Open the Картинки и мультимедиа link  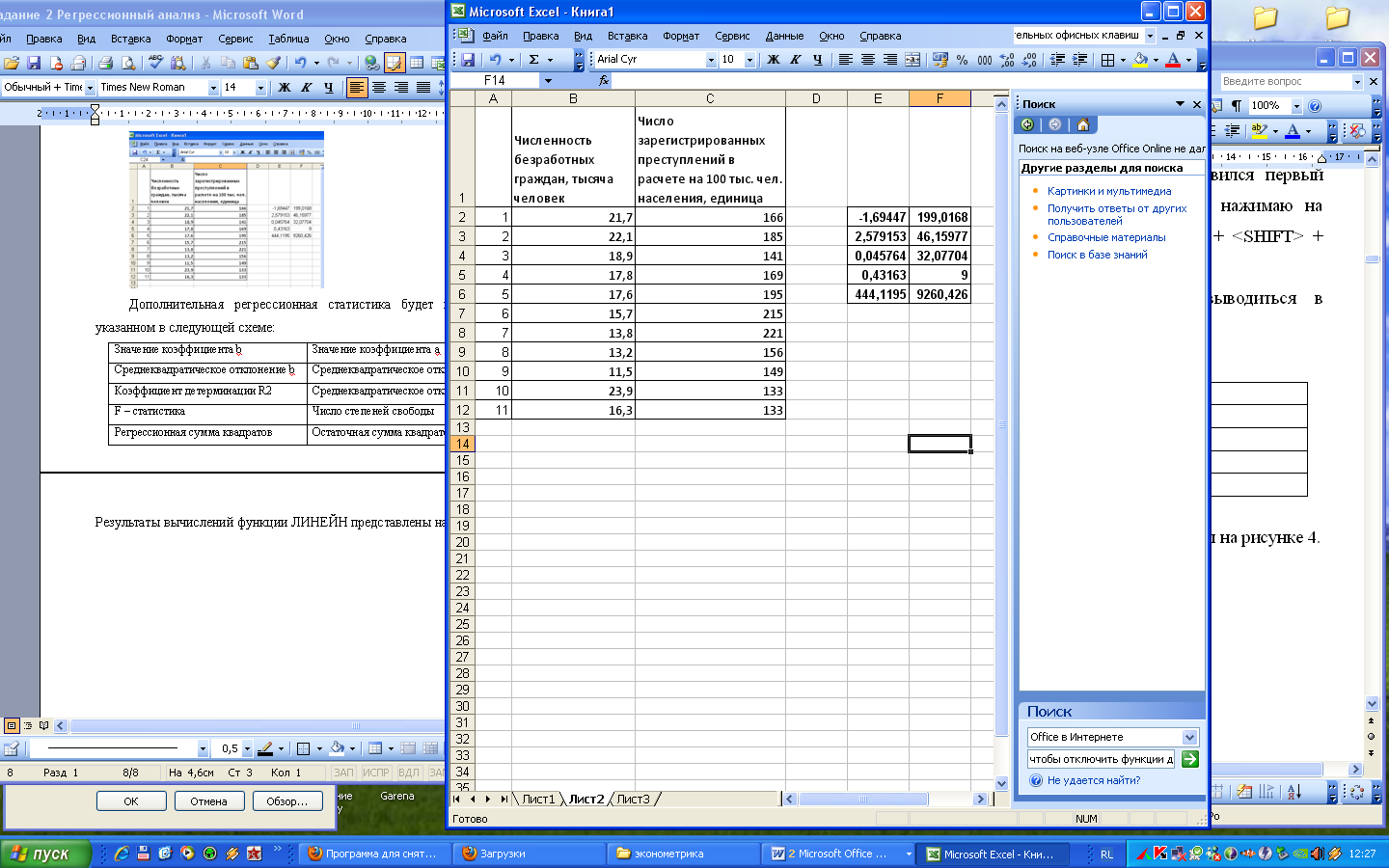tap(1109, 191)
